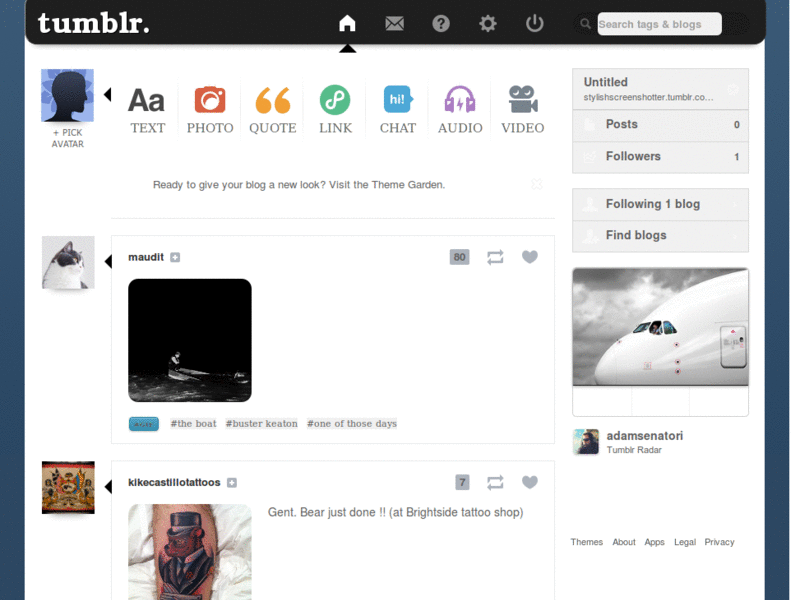The height and width of the screenshot is (600, 800).
Task: Create a new Audio post
Action: [460, 110]
